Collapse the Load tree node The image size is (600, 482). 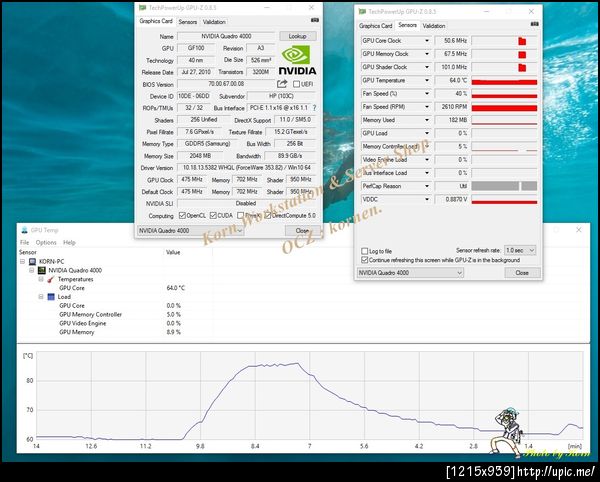tap(41, 297)
